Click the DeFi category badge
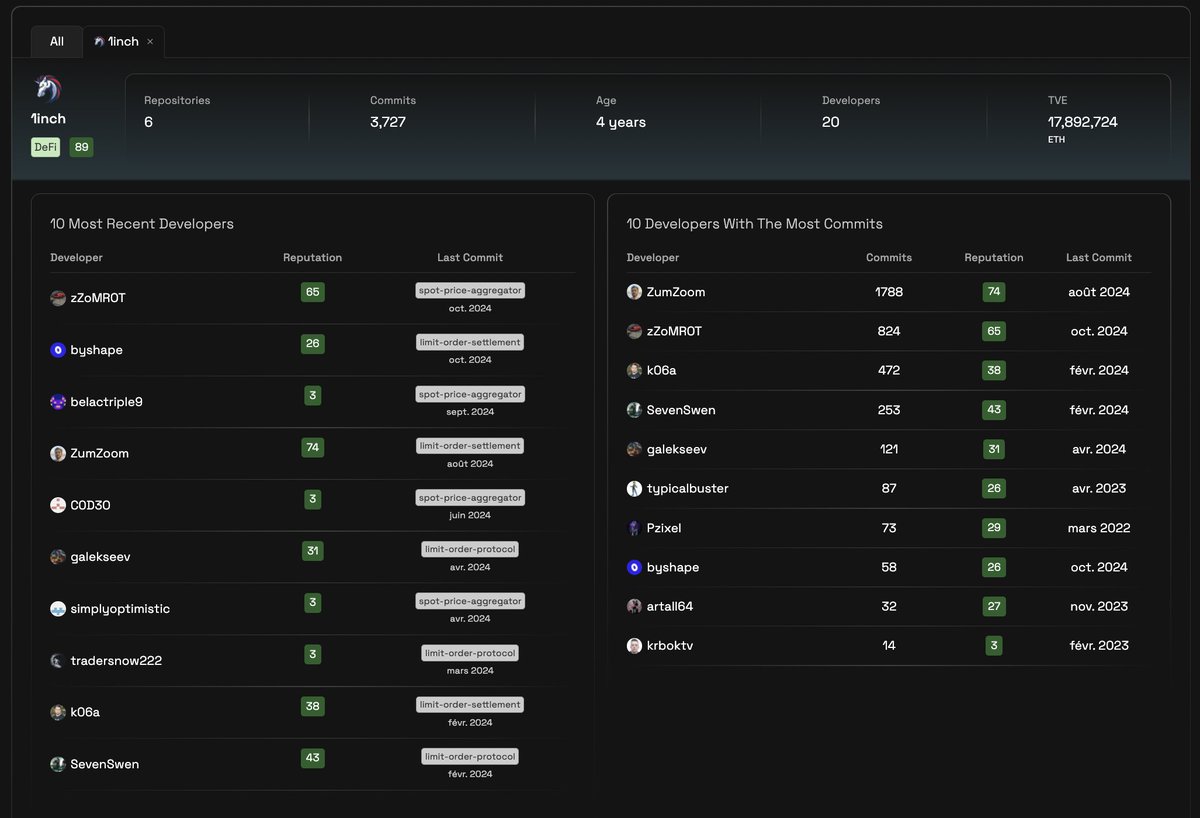 46,147
